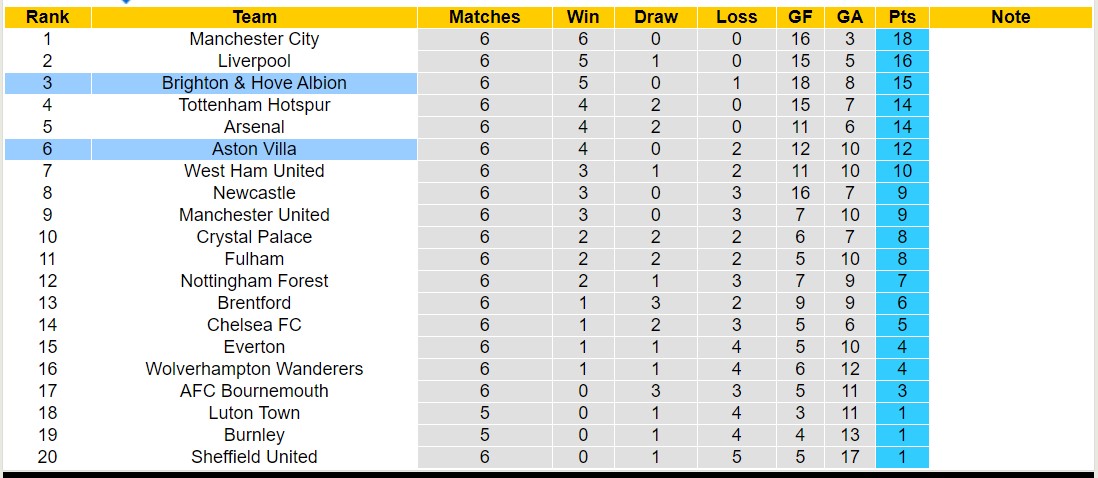Click the Draw column header
The height and width of the screenshot is (478, 1098).
pos(656,17)
